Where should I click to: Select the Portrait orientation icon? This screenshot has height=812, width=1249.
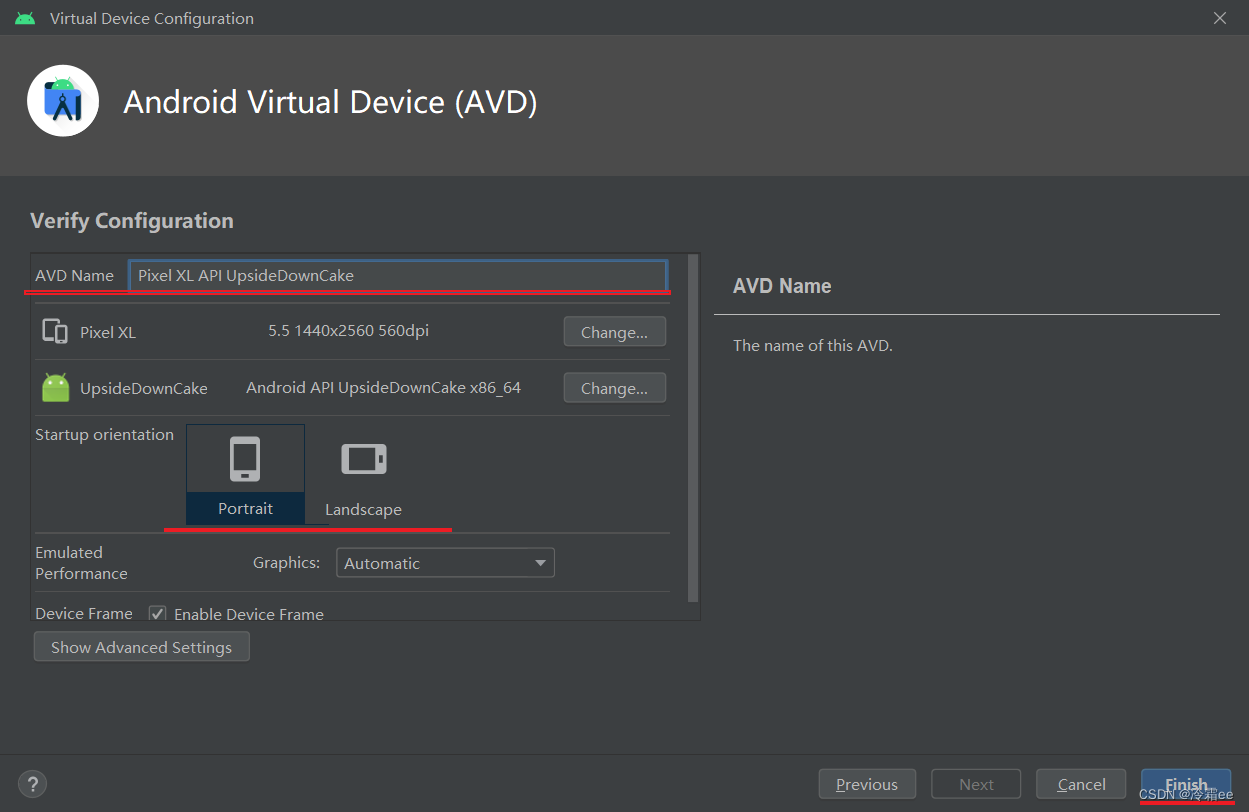point(245,458)
